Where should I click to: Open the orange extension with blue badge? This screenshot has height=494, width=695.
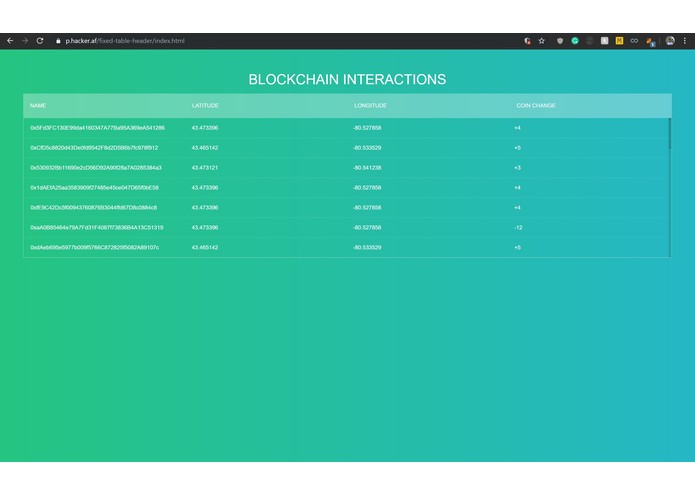click(650, 42)
